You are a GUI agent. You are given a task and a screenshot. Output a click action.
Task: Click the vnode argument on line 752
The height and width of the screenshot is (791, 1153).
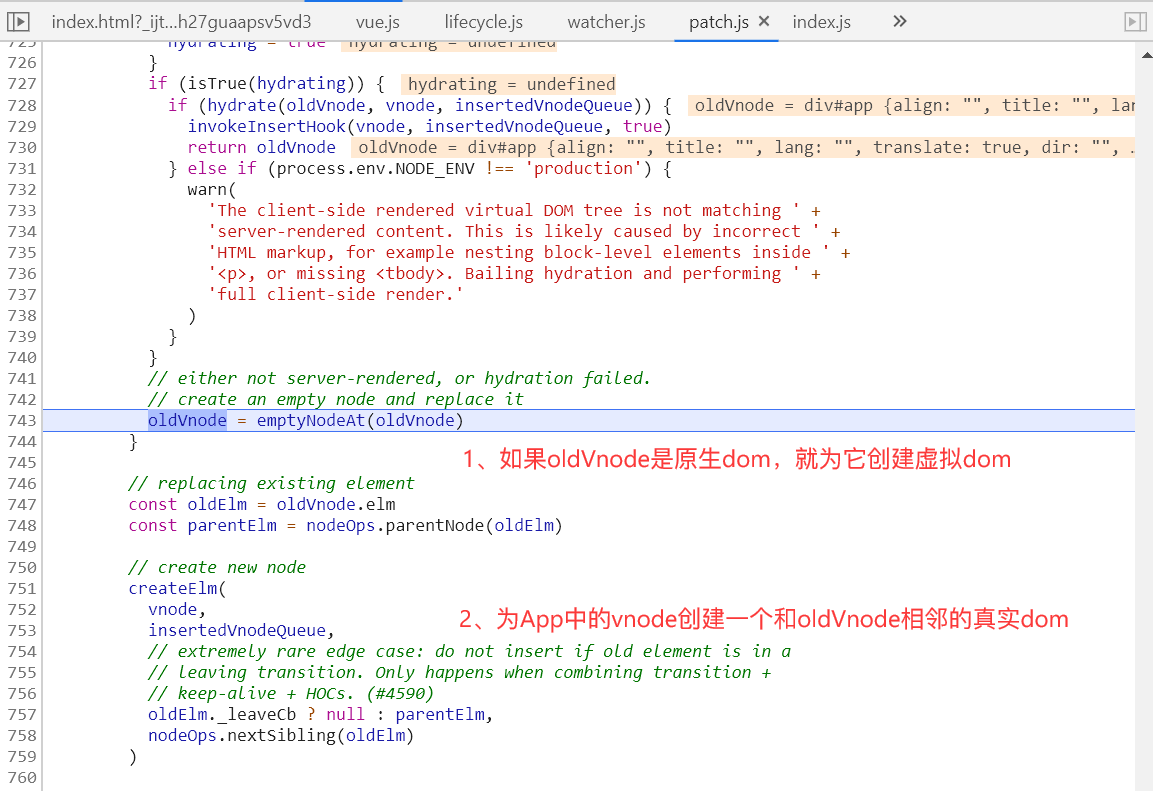coord(172,609)
